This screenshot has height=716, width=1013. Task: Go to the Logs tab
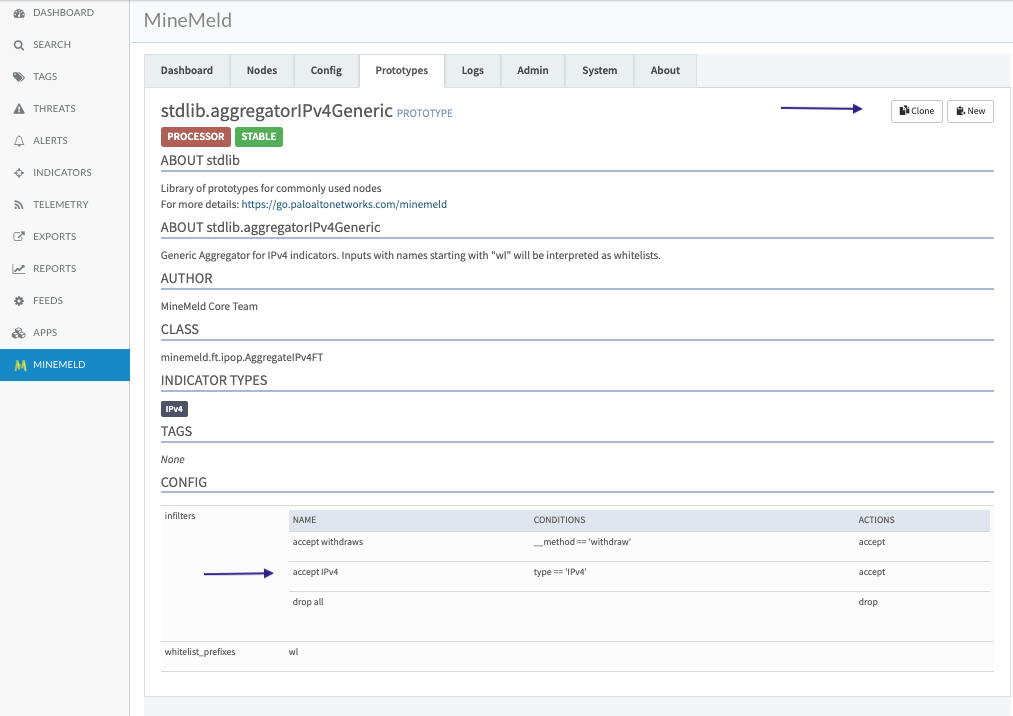point(472,71)
